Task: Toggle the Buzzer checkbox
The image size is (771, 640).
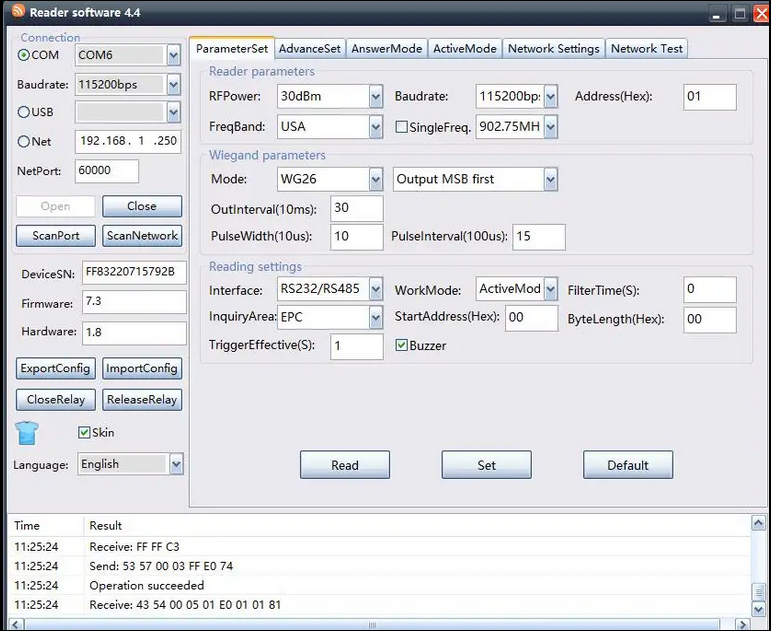Action: click(x=402, y=346)
